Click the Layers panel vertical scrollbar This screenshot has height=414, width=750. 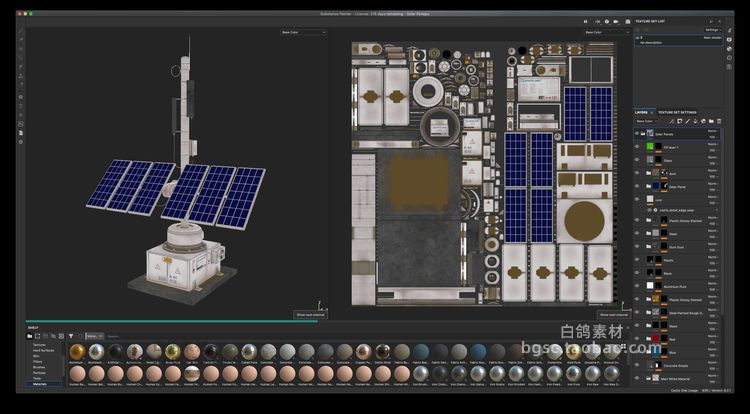(722, 220)
